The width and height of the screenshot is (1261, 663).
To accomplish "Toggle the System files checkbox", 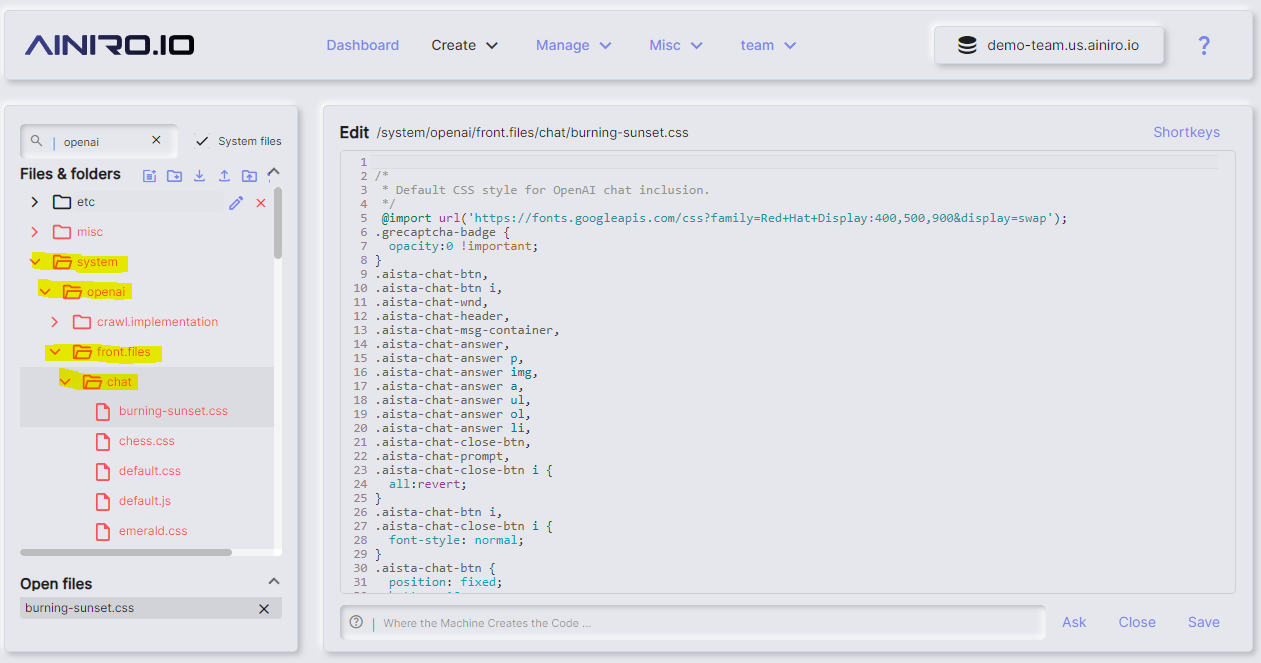I will (x=202, y=141).
